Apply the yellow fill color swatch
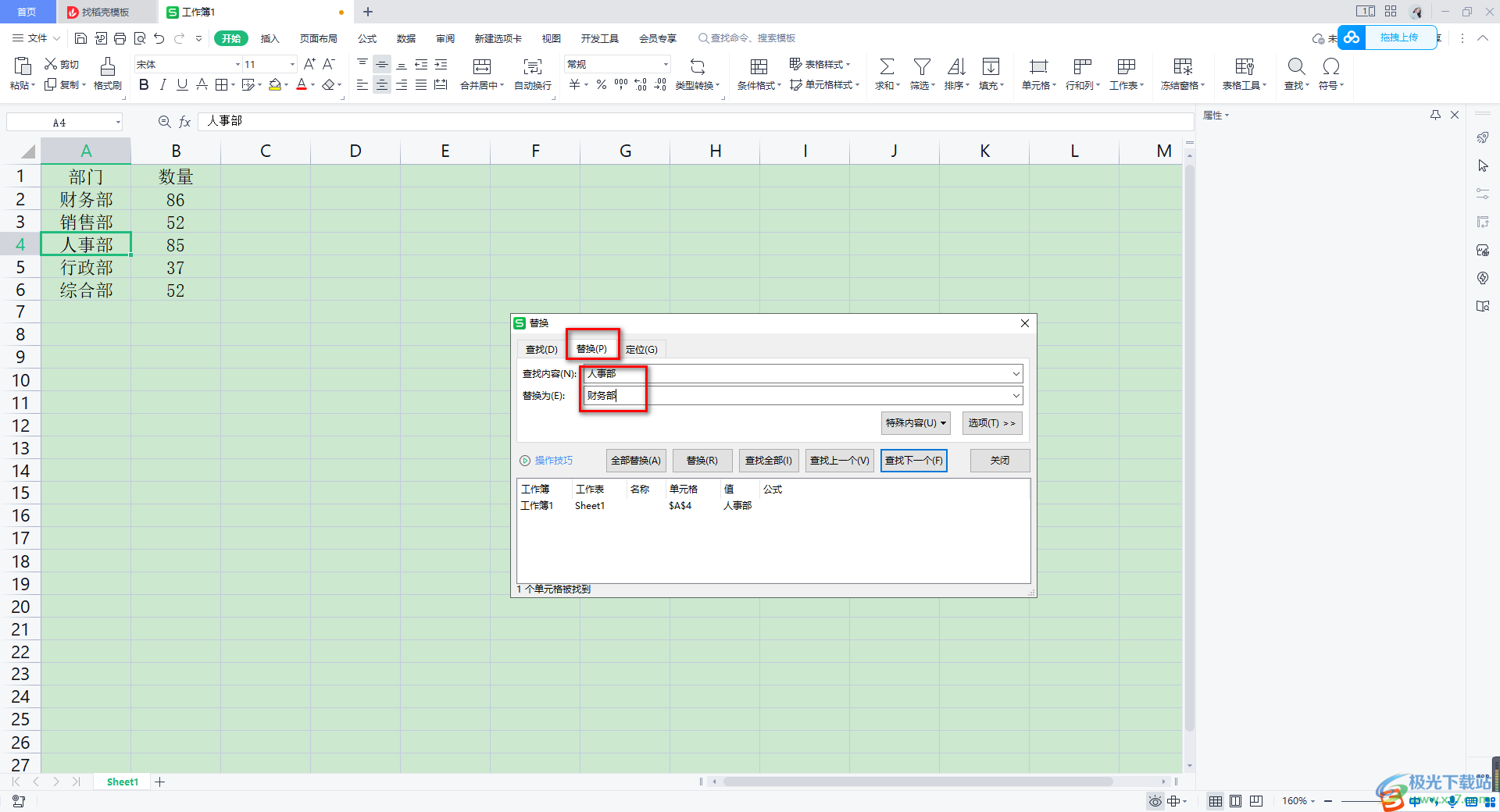 click(x=275, y=84)
